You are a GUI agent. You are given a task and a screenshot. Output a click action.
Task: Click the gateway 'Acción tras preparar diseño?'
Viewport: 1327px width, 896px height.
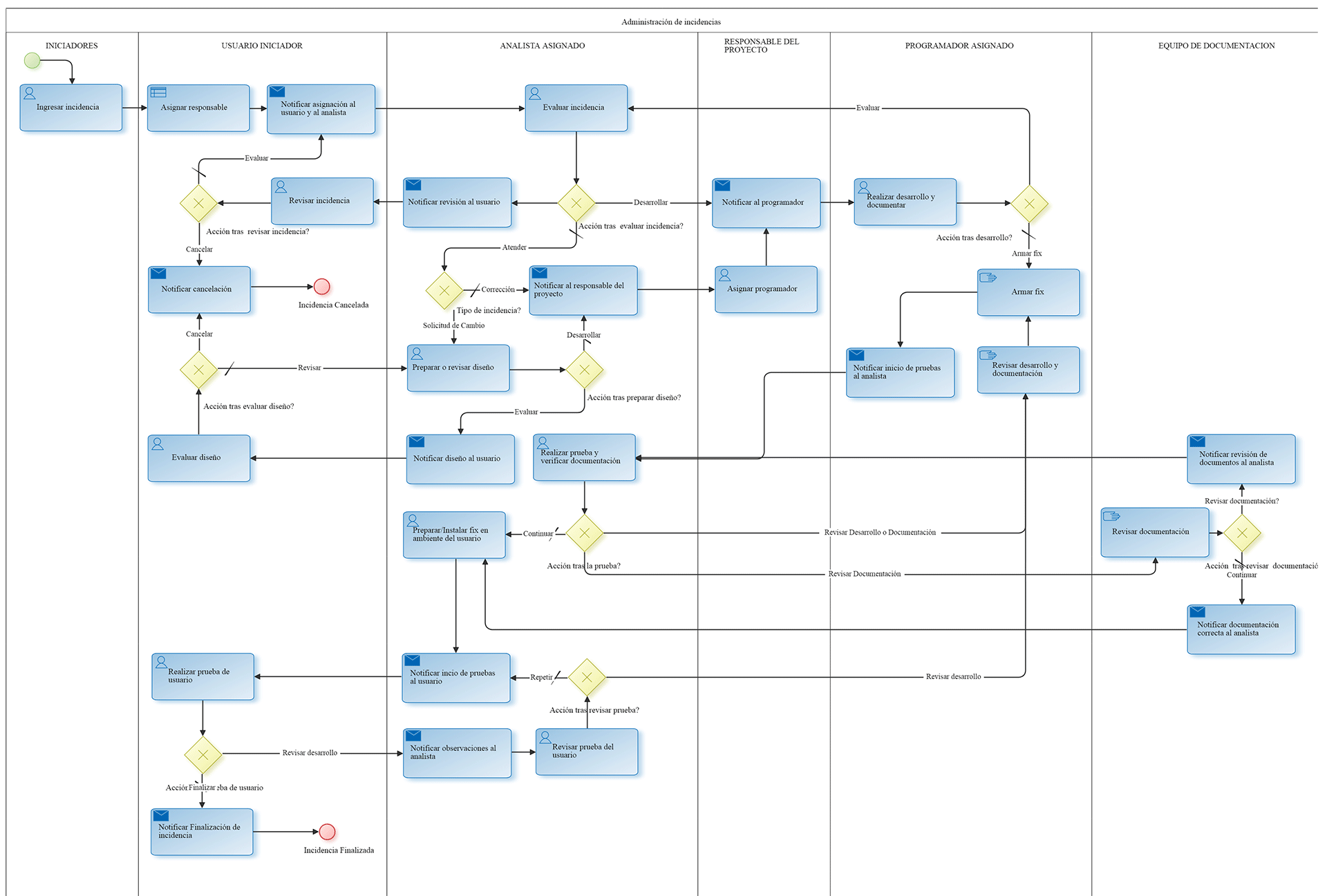(x=585, y=370)
